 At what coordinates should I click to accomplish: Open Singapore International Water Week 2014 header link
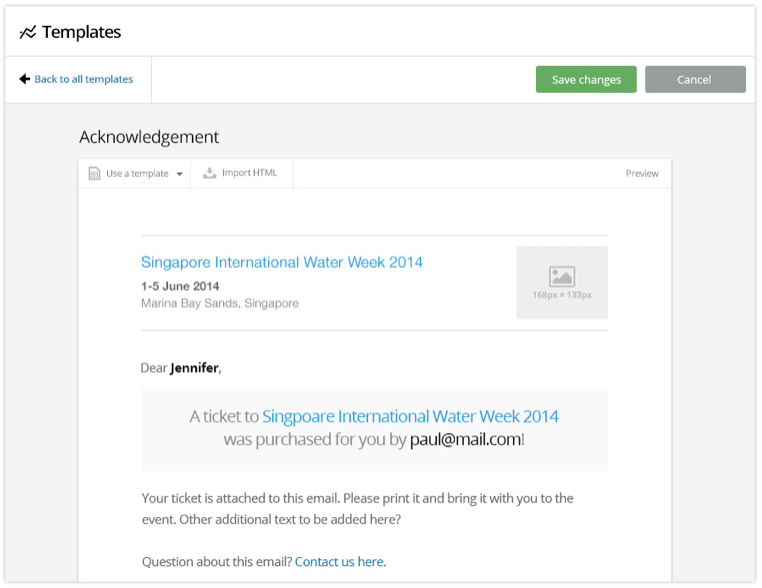click(x=281, y=262)
